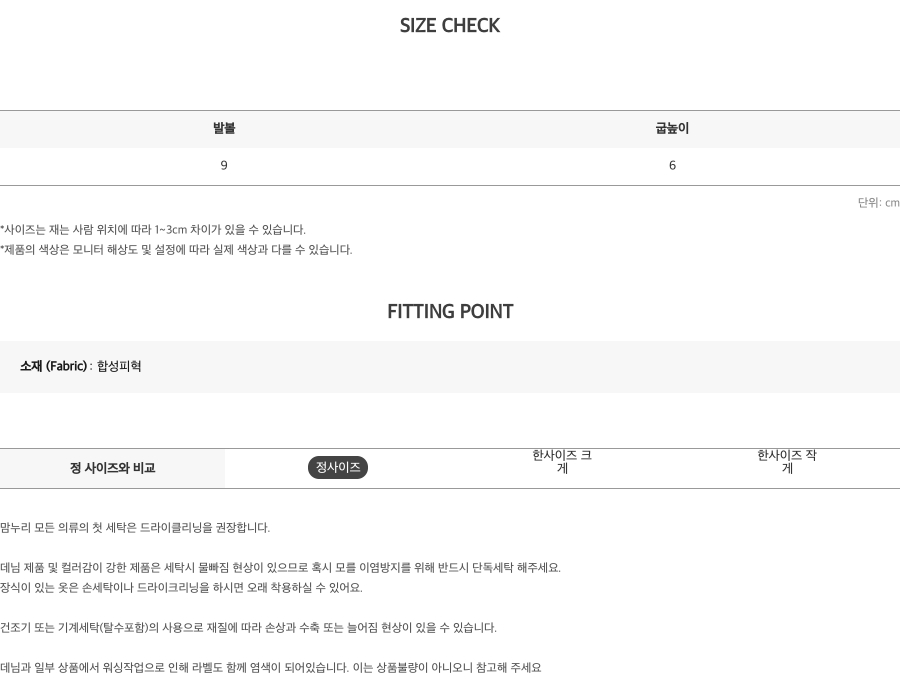
Task: Choose the 한사이즈 작게 fit option
Action: tap(787, 461)
